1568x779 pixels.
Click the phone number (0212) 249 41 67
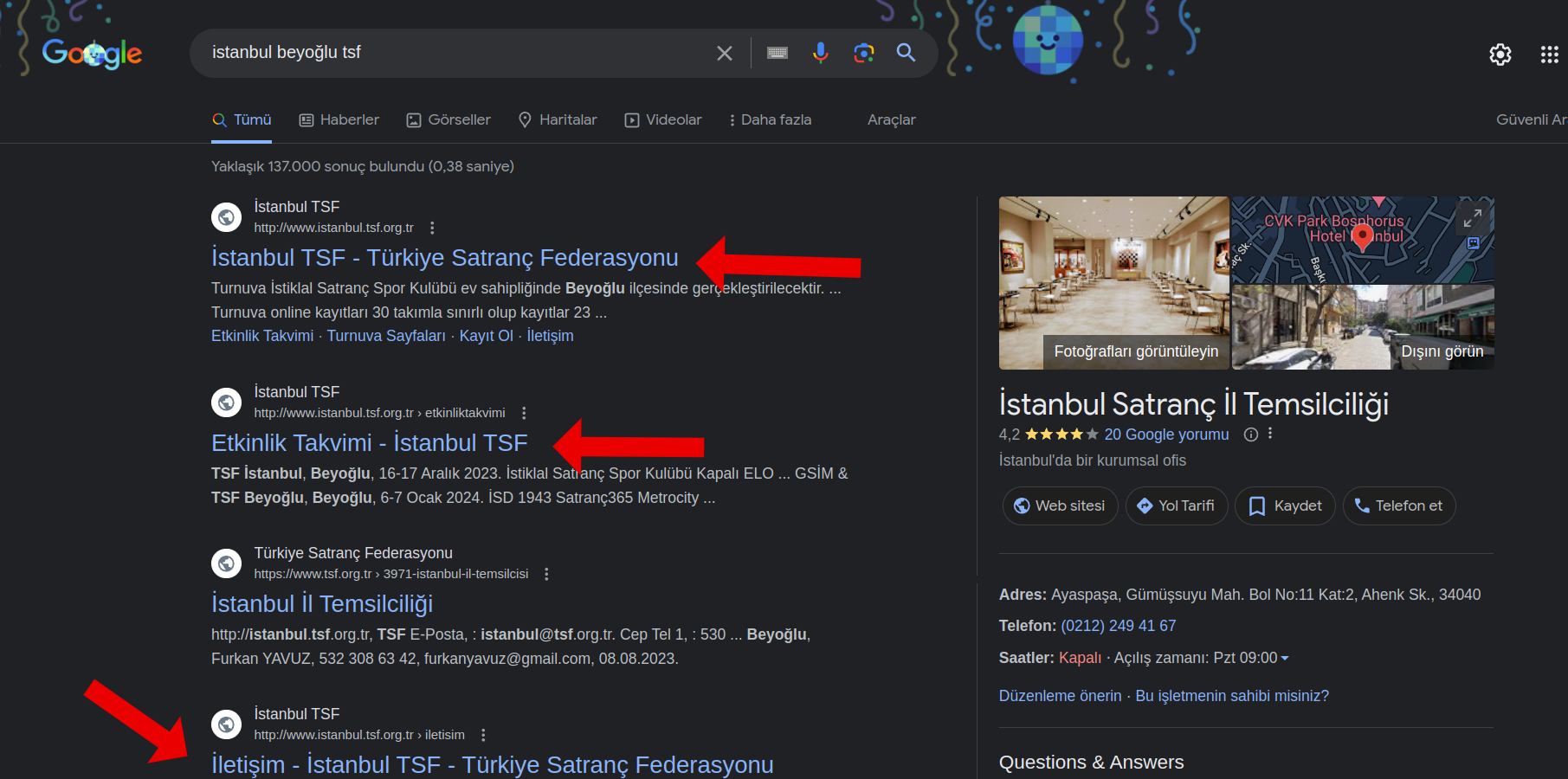(x=1119, y=626)
